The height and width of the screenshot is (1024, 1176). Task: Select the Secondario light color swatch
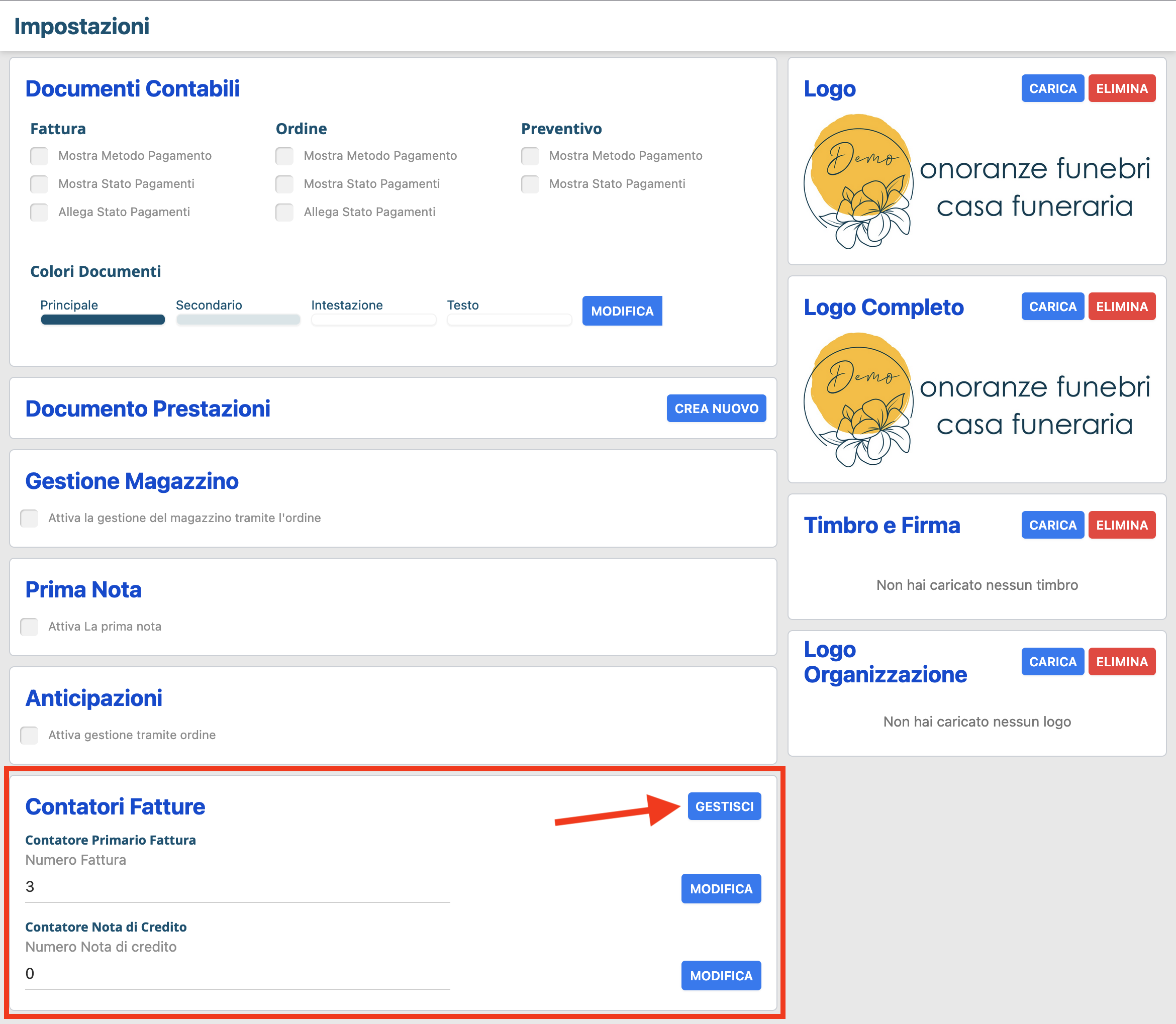238,320
